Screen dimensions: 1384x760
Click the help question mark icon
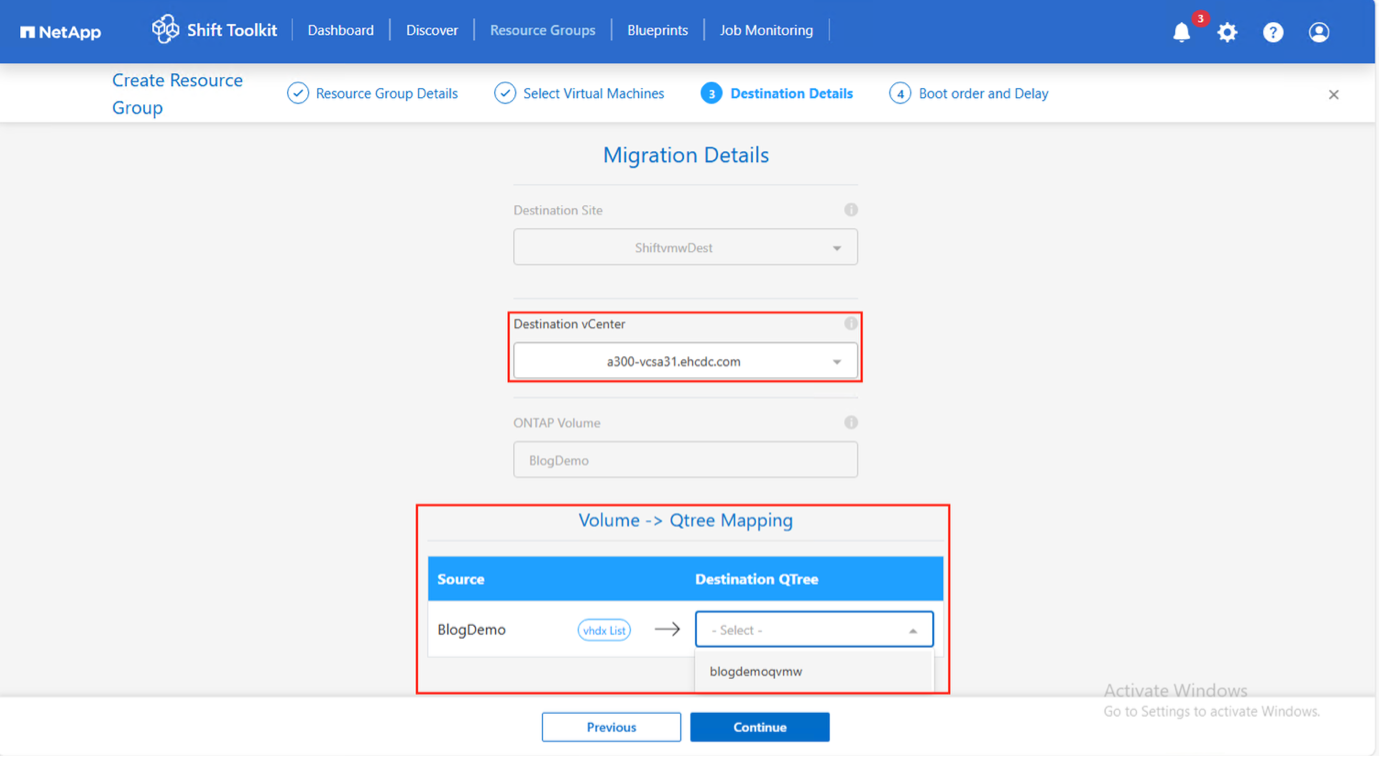click(x=1273, y=32)
